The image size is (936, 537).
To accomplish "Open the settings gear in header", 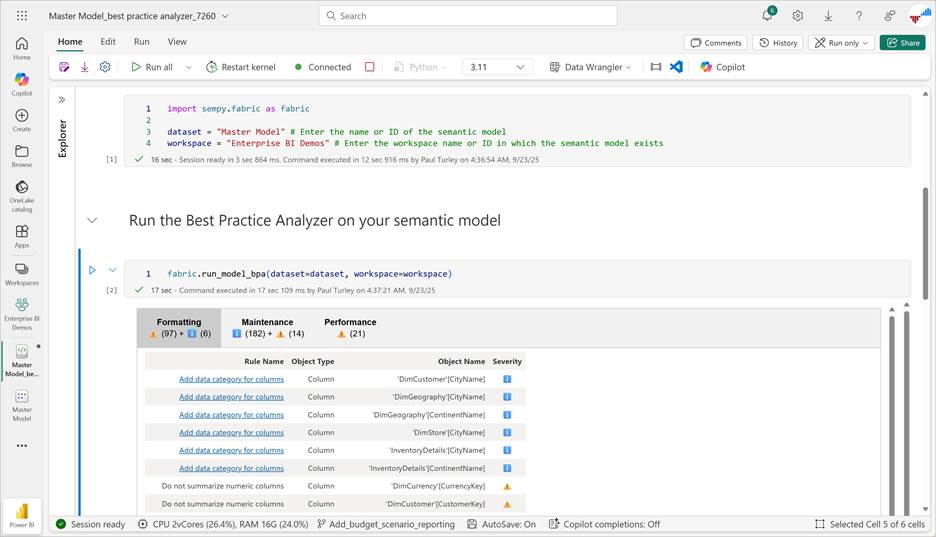I will click(x=798, y=16).
